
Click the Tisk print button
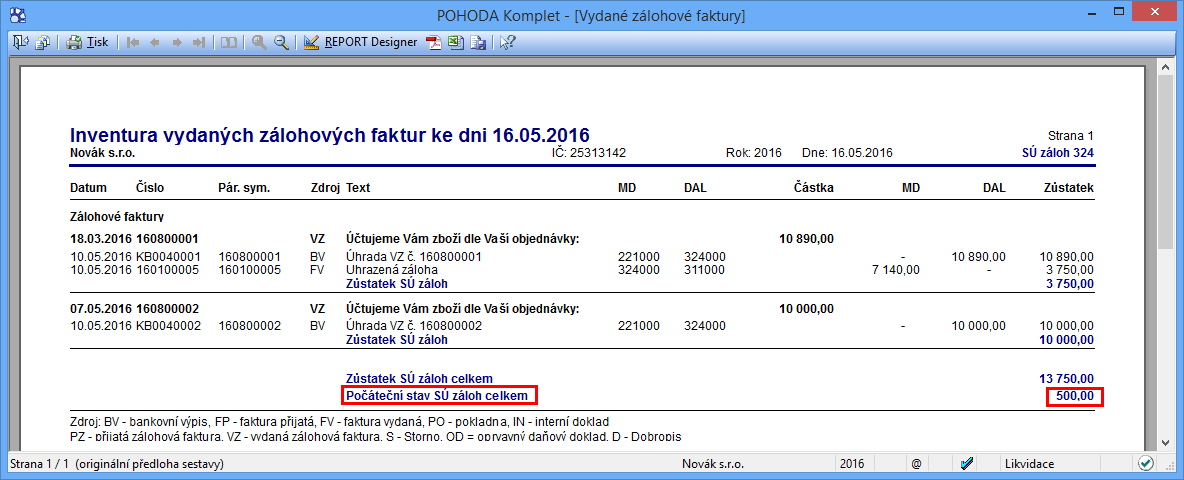(x=87, y=42)
